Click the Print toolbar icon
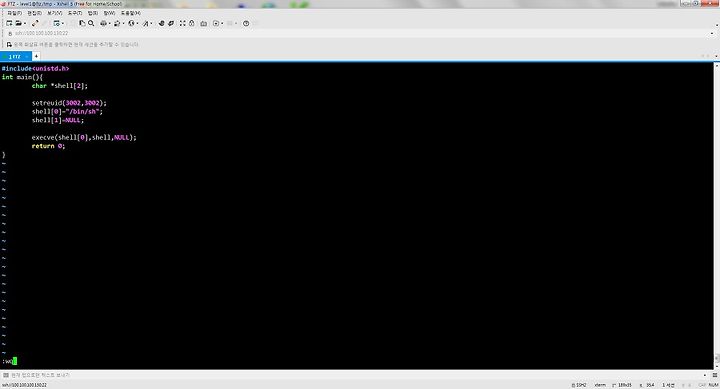720x389 pixels. pyautogui.click(x=103, y=23)
